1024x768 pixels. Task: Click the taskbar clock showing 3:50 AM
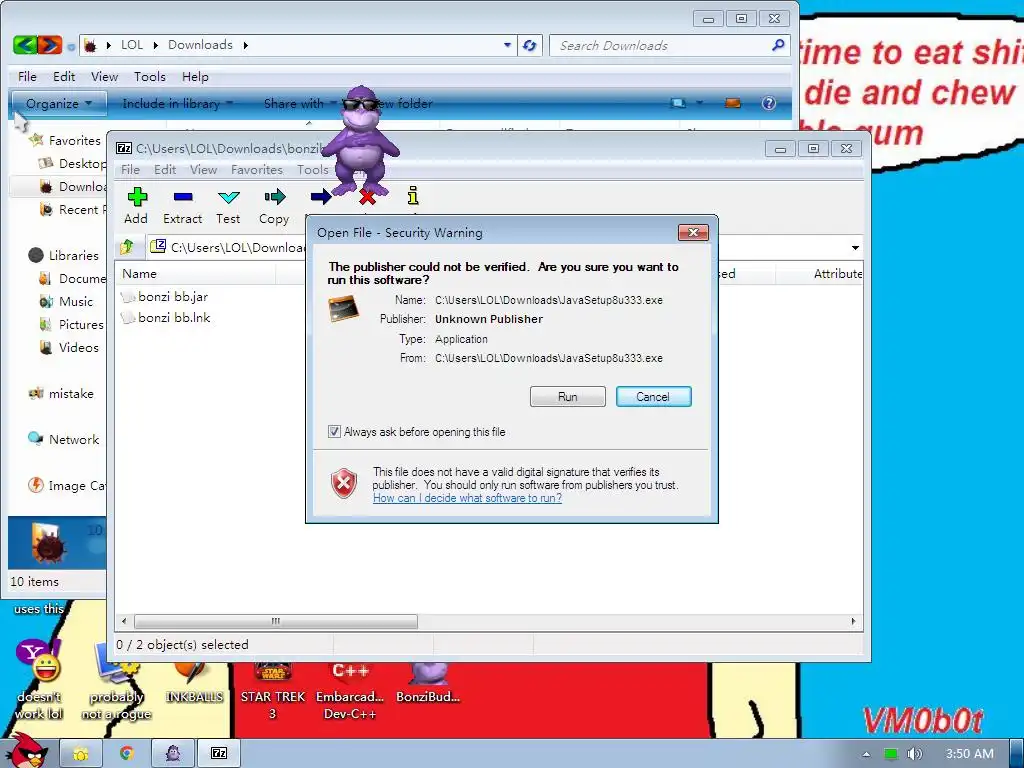click(x=970, y=754)
